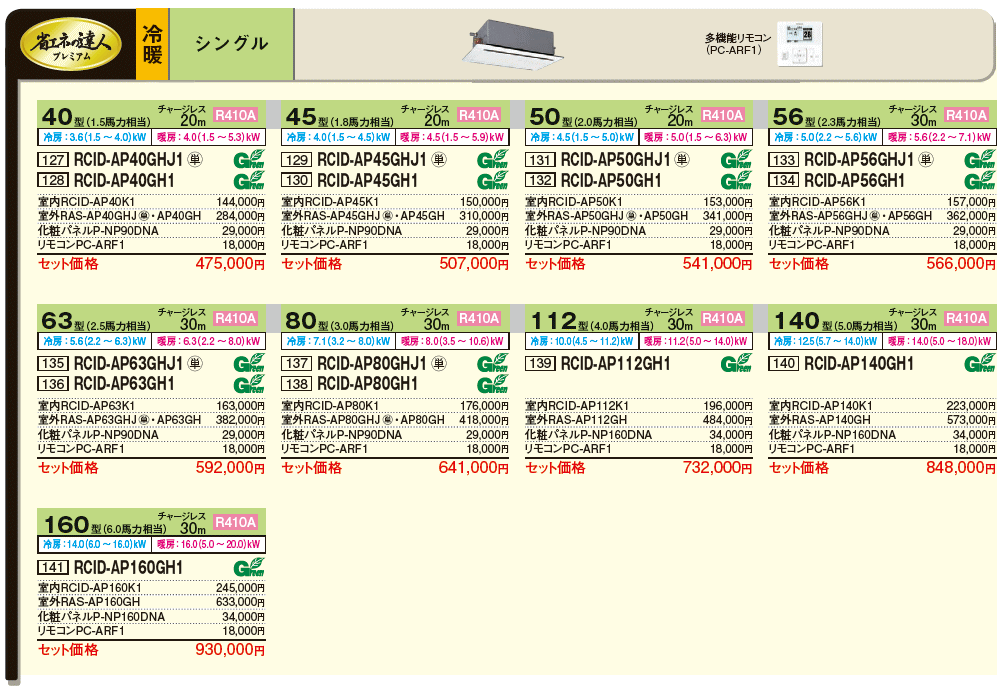Click the 室内RCID-AP112K1 price row

[x=638, y=406]
